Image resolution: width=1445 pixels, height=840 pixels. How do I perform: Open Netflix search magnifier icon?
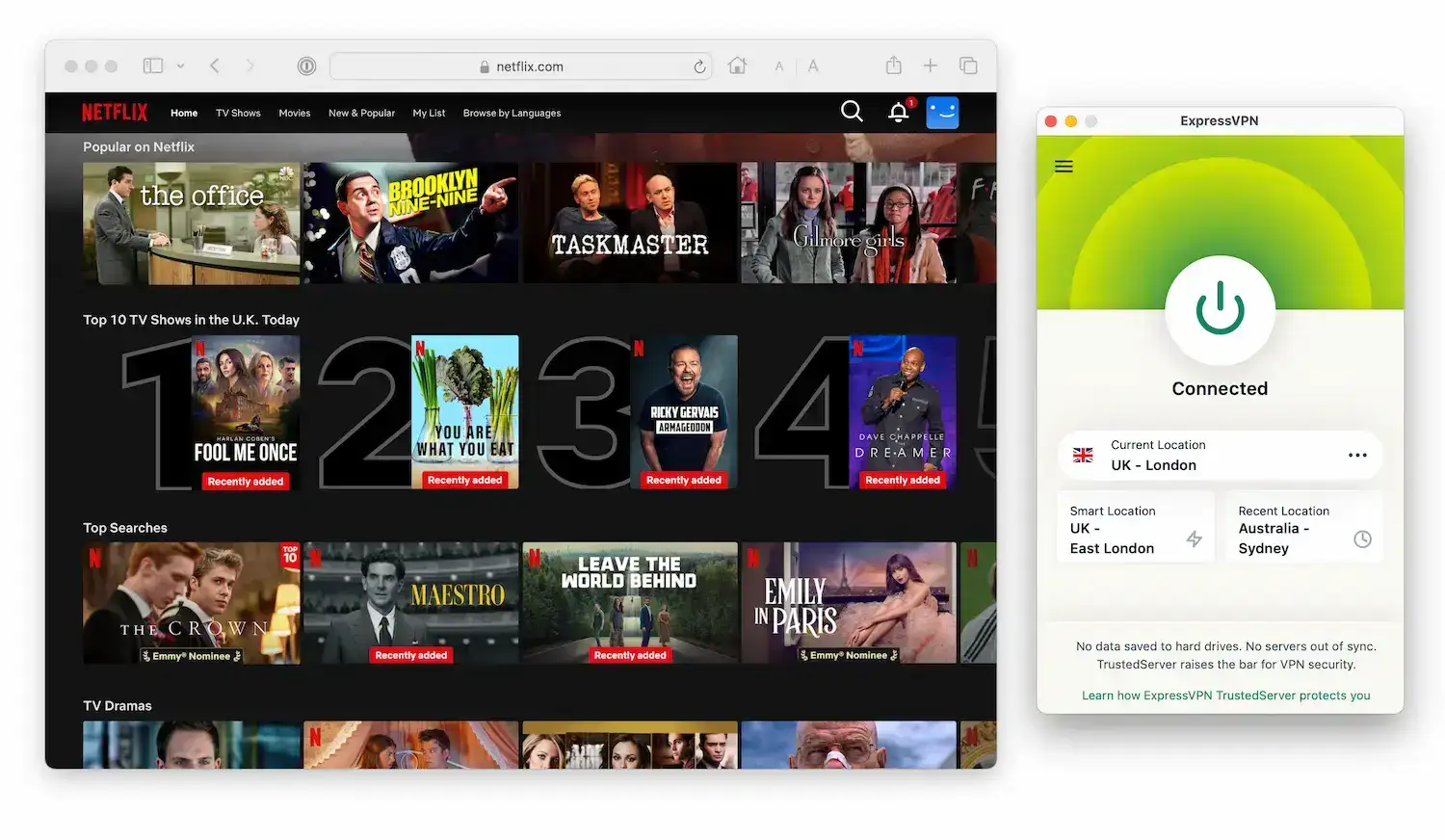(852, 112)
